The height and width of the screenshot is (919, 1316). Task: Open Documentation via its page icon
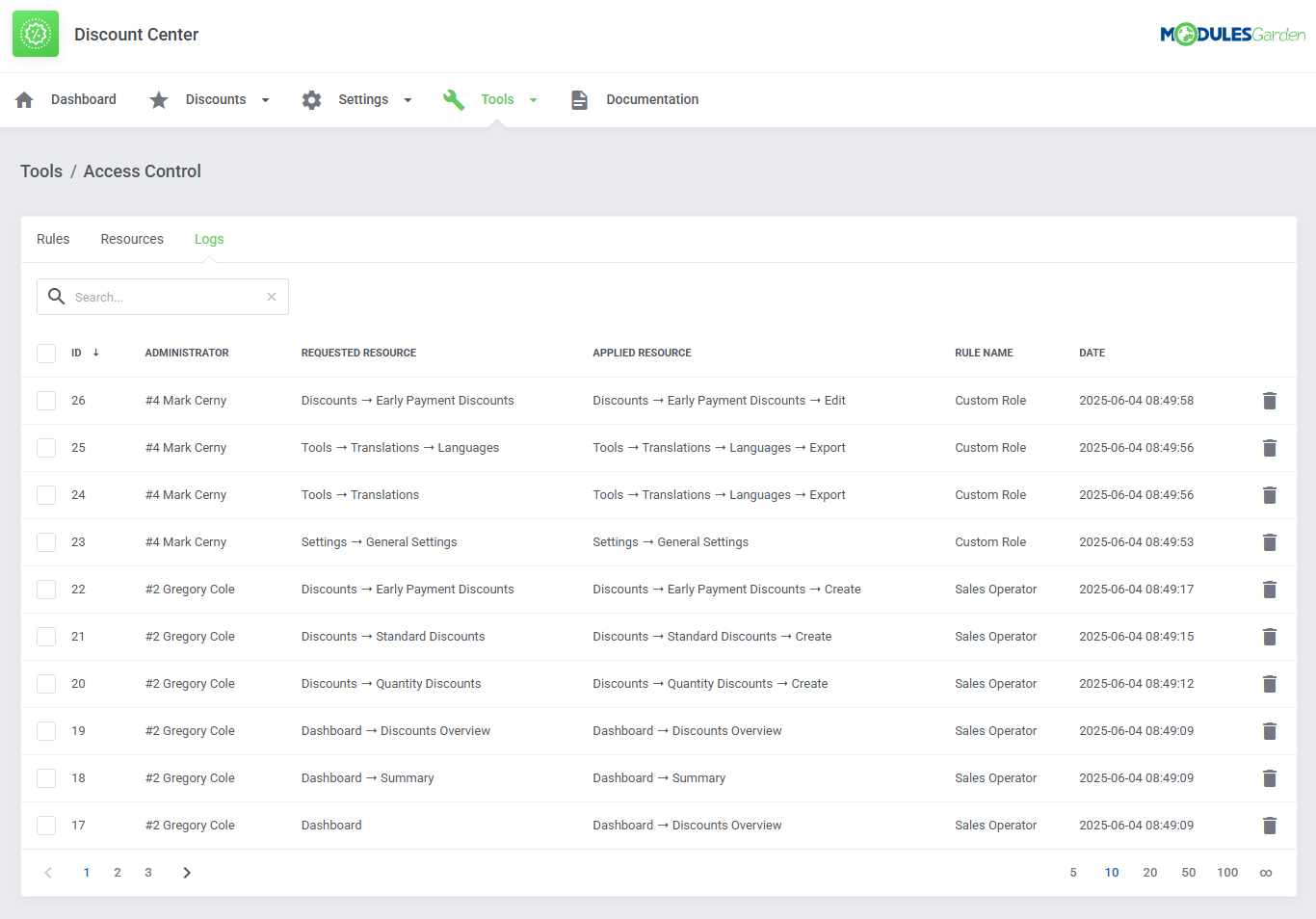579,98
